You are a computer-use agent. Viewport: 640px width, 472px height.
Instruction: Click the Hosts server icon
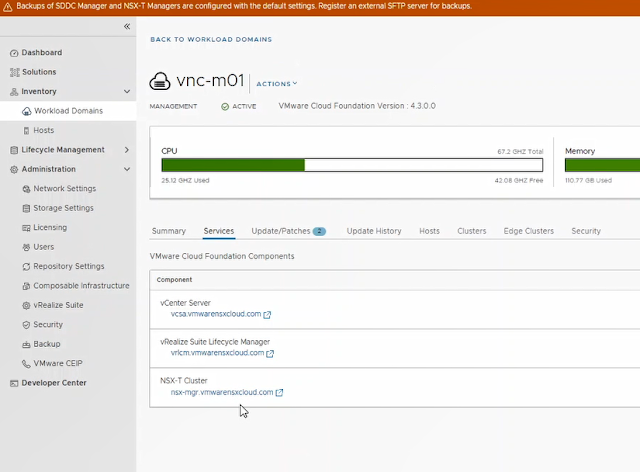click(x=27, y=131)
